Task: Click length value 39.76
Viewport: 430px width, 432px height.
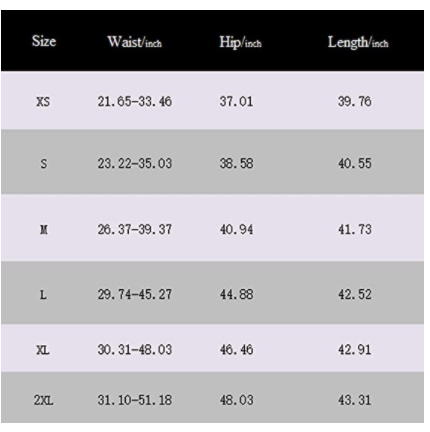Action: 355,101
